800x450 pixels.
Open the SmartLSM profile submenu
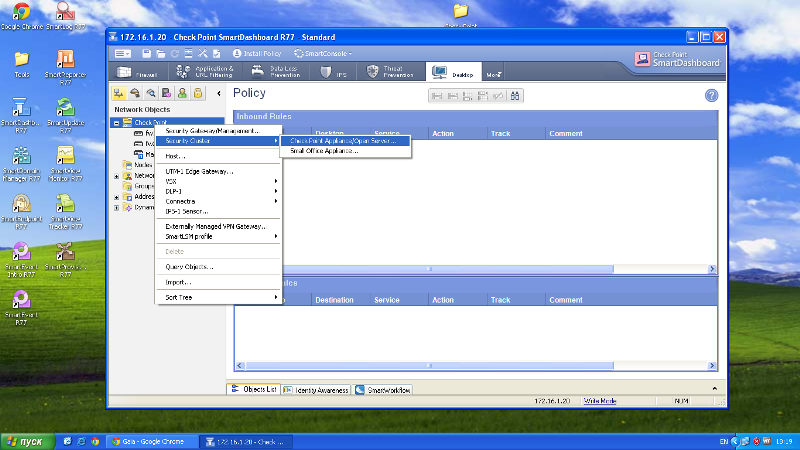pyautogui.click(x=218, y=237)
